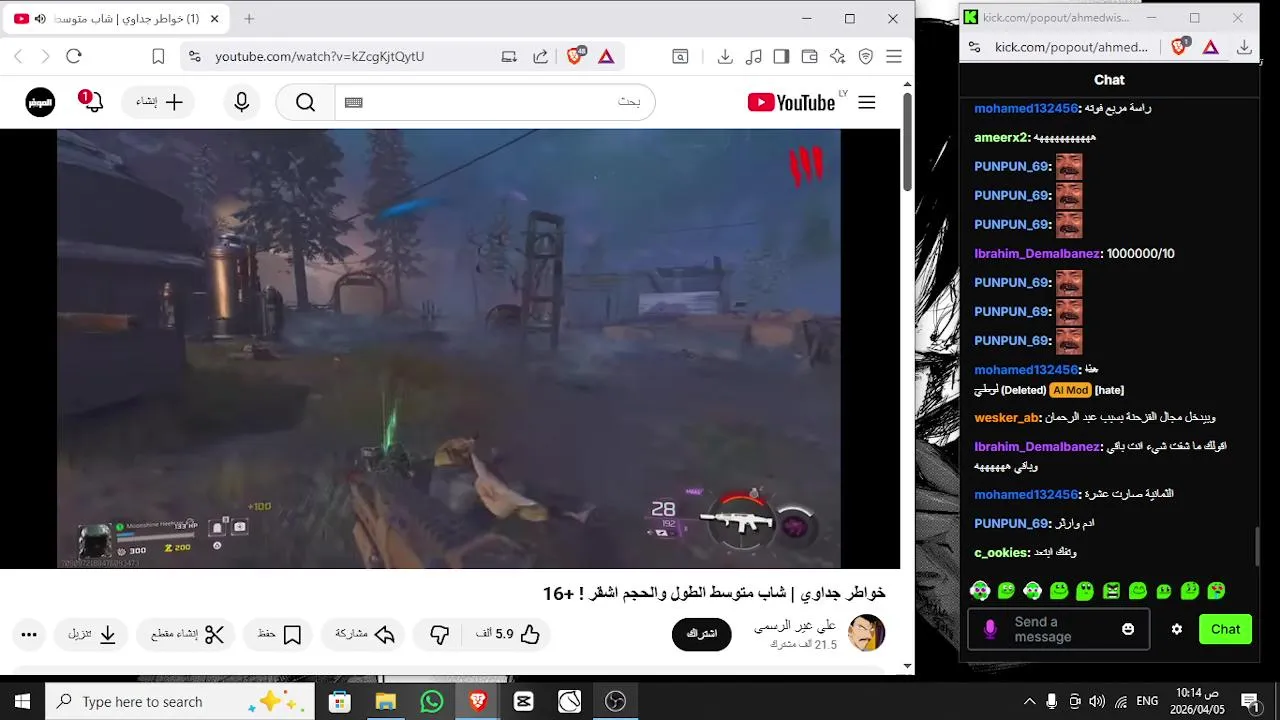This screenshot has height=720, width=1280.
Task: Create a clip with the scissors button
Action: coord(187,634)
